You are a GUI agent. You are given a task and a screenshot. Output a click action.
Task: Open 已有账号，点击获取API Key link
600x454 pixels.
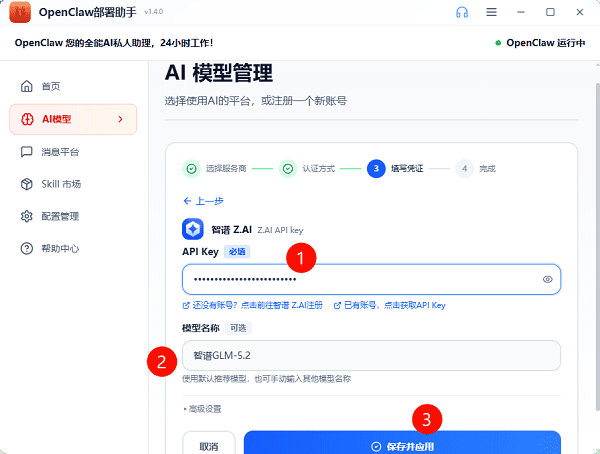(390, 305)
